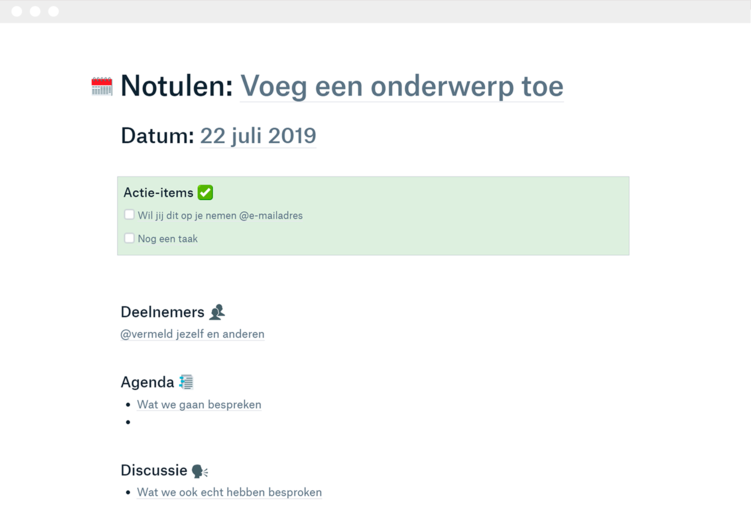
Task: Check the 'Wil jij dit op je nemen' checkbox
Action: (129, 215)
